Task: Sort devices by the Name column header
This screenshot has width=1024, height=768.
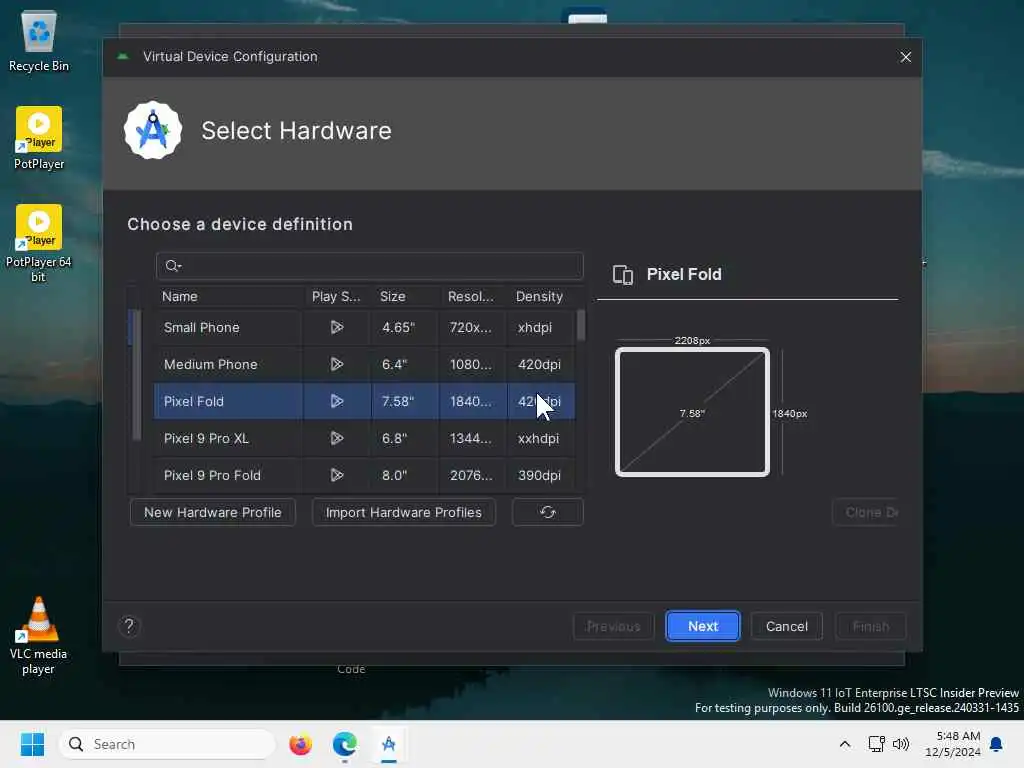Action: (230, 296)
